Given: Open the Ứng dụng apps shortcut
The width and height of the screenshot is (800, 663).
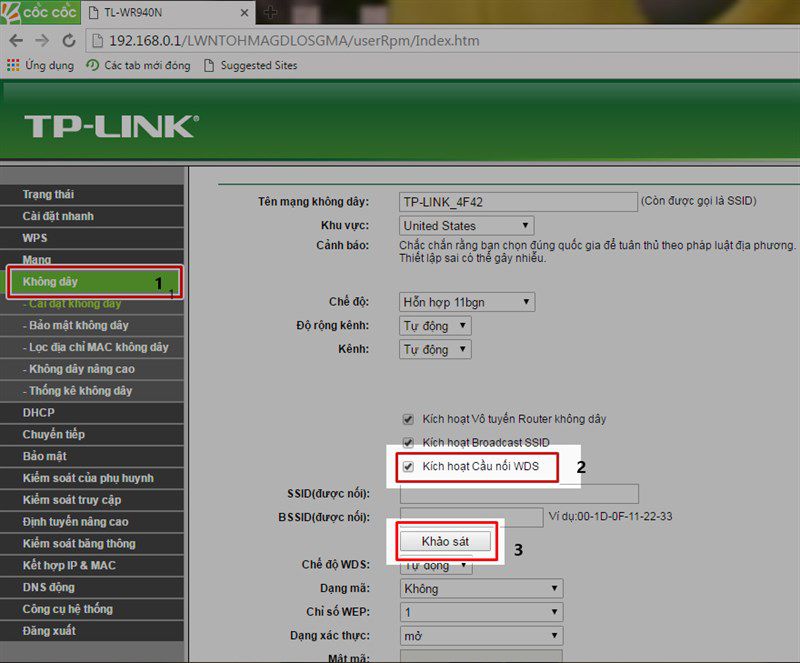Looking at the screenshot, I should tap(40, 65).
